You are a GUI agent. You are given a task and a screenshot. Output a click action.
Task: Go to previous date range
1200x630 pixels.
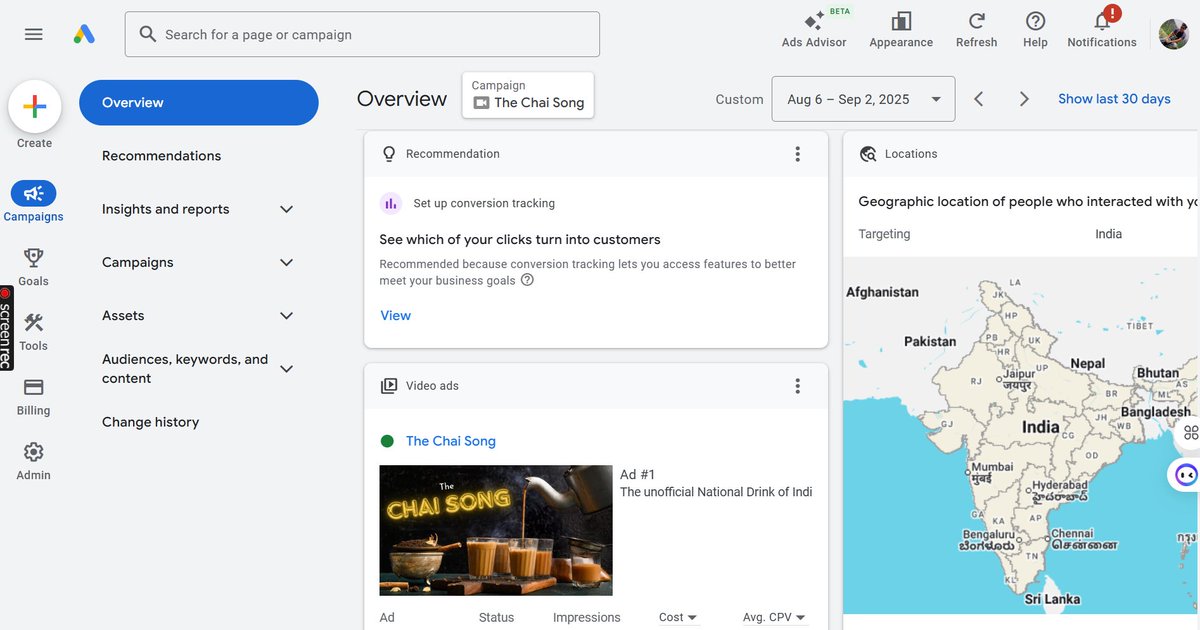pos(979,99)
